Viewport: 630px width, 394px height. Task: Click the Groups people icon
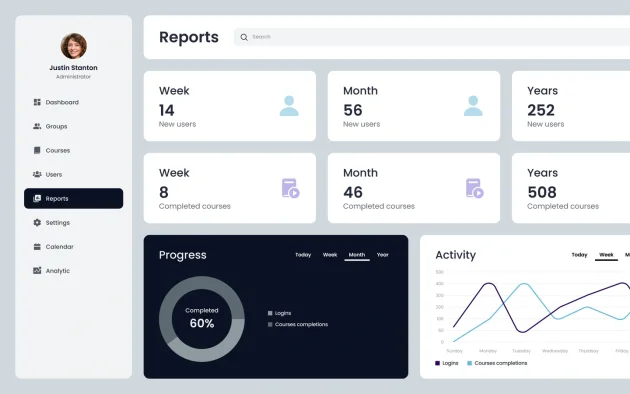[37, 126]
